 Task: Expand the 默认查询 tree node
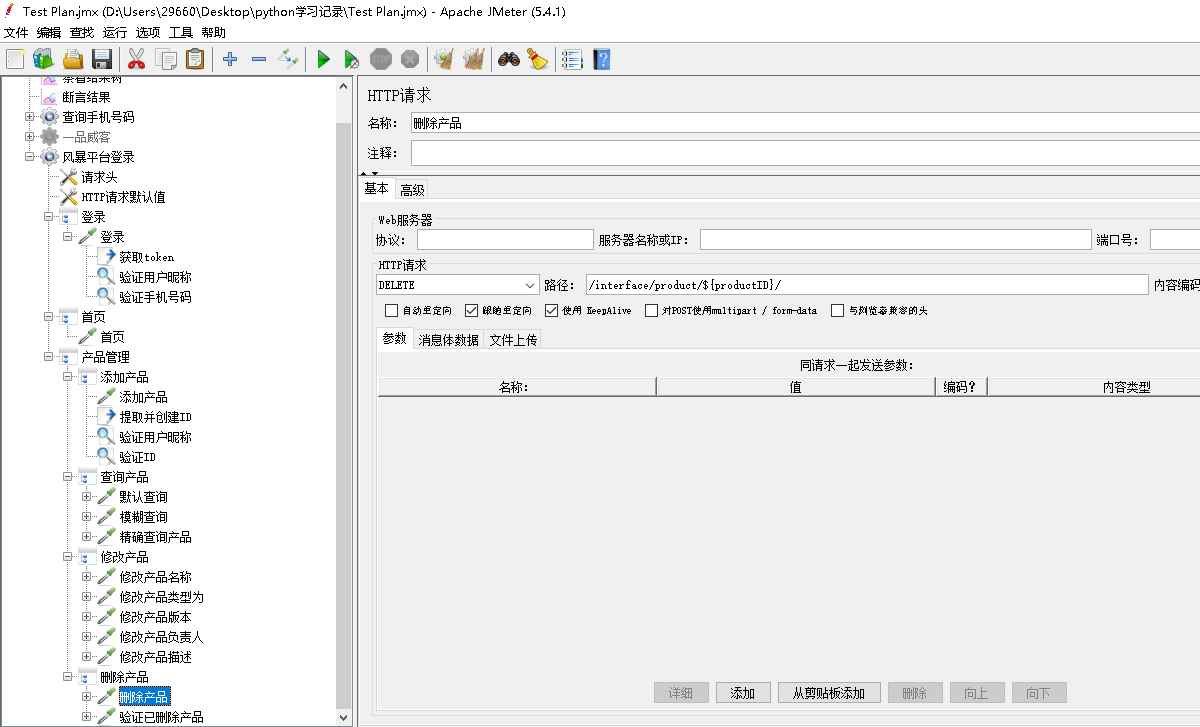pos(87,497)
